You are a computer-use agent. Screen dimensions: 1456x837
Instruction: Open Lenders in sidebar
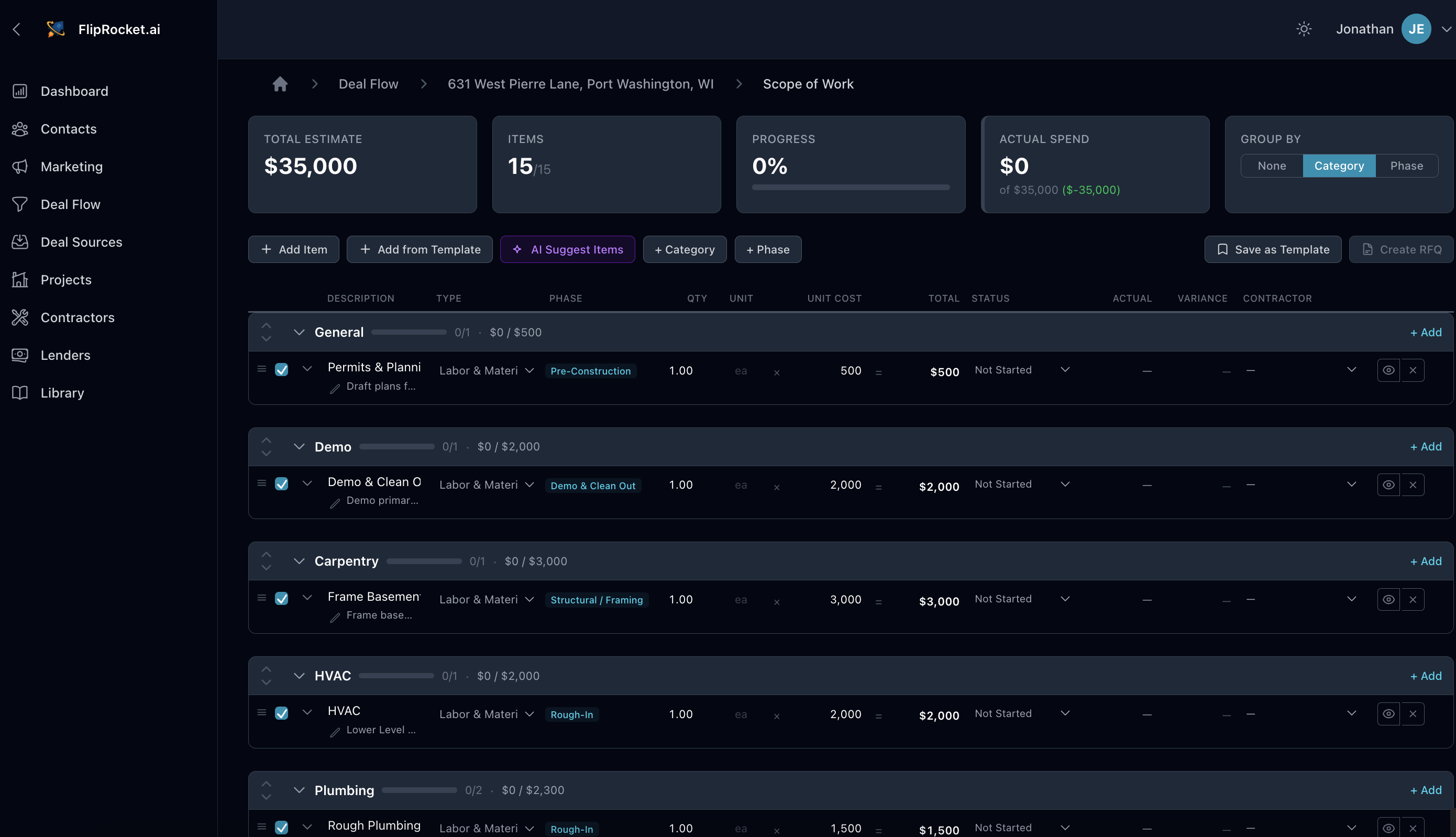tap(65, 355)
